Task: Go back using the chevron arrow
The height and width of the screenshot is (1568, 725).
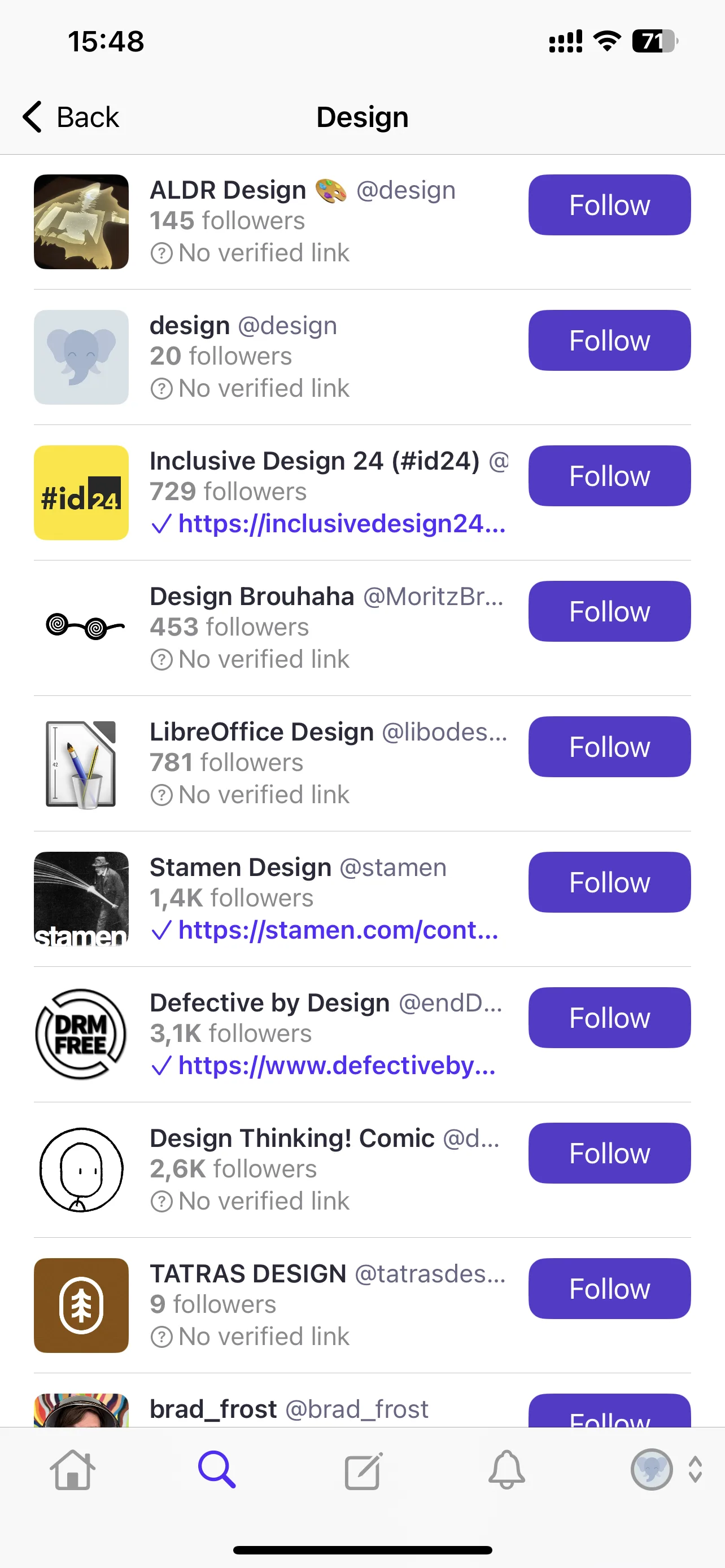Action: click(x=32, y=117)
